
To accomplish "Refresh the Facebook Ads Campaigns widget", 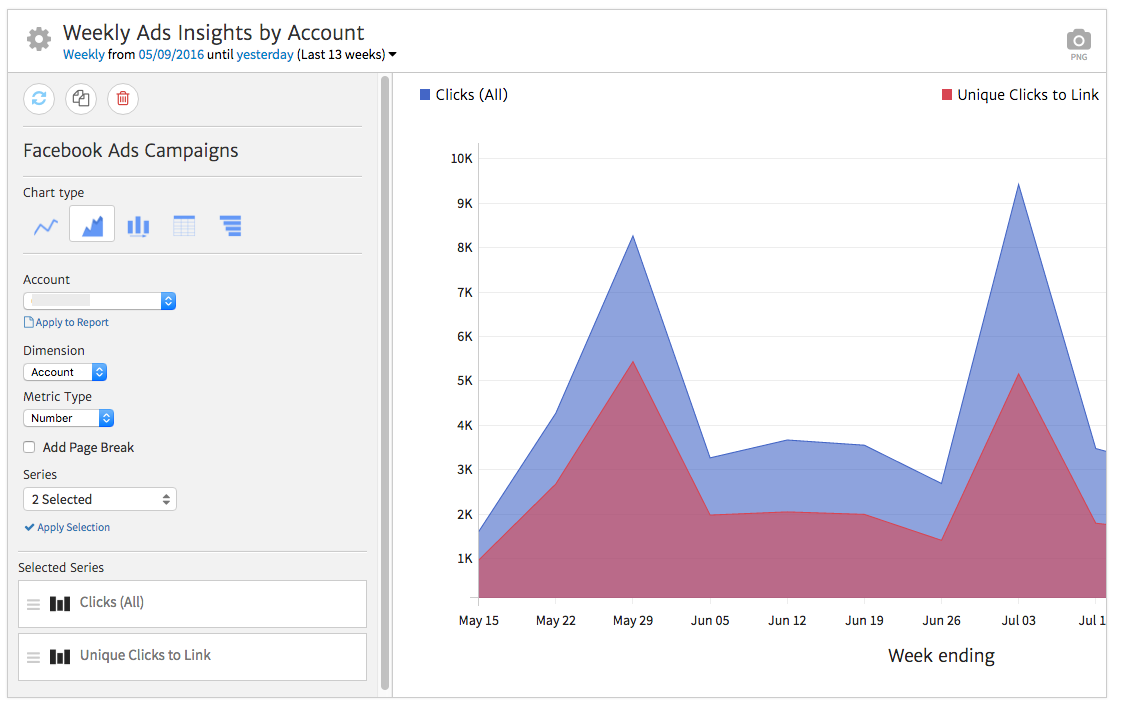I will (x=38, y=99).
